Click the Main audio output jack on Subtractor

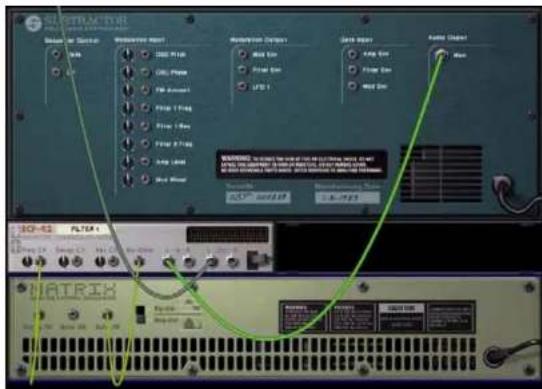coord(441,54)
